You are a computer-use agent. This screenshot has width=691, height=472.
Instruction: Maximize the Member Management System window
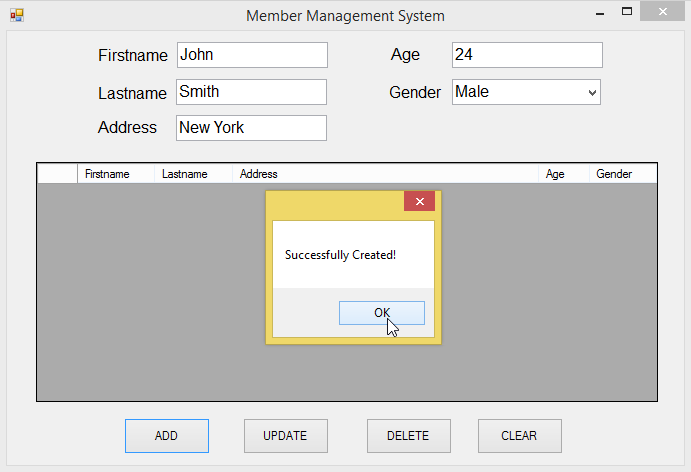(627, 13)
